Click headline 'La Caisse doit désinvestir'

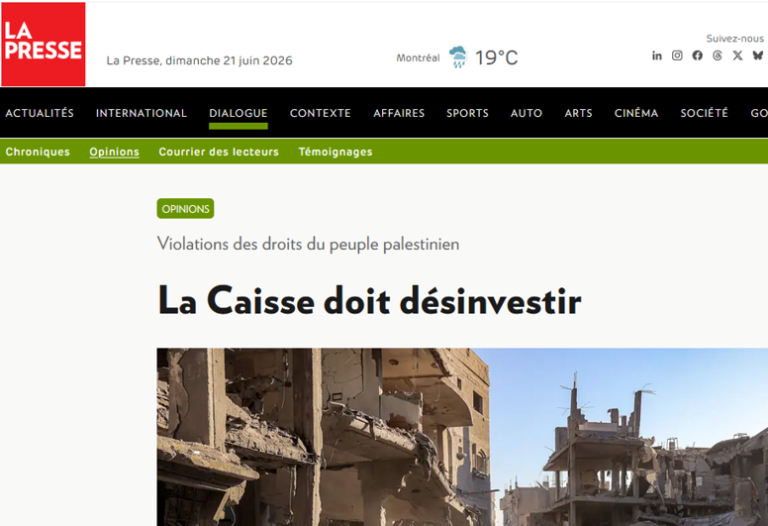369,300
